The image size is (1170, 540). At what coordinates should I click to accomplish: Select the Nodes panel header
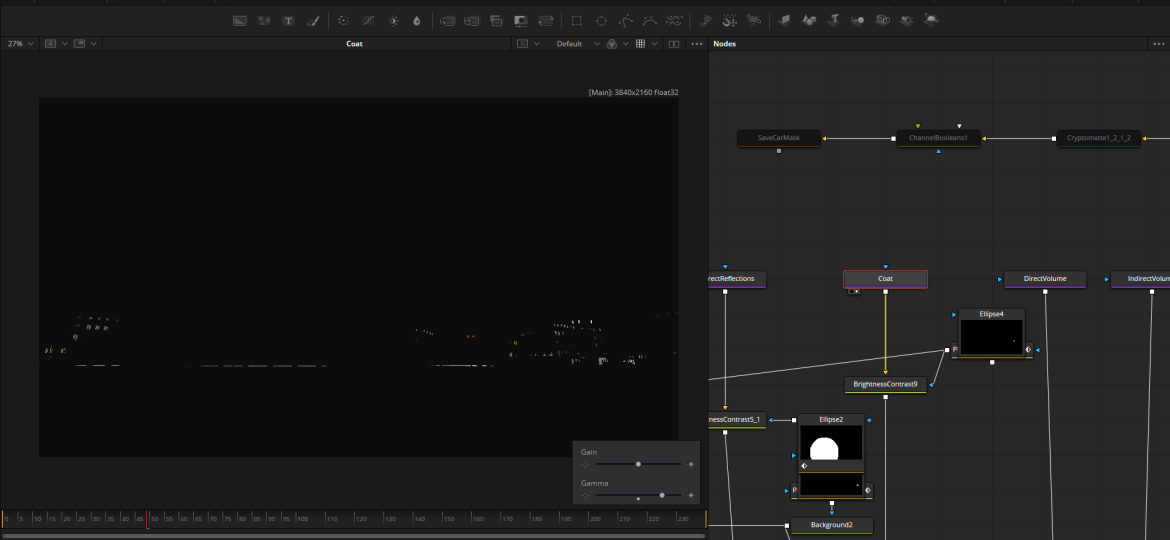click(725, 44)
